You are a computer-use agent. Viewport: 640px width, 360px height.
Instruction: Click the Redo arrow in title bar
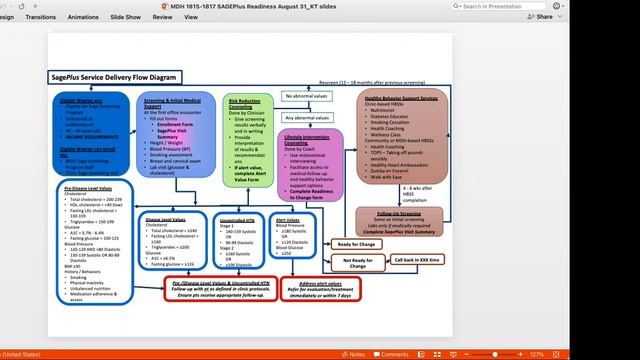click(x=21, y=6)
